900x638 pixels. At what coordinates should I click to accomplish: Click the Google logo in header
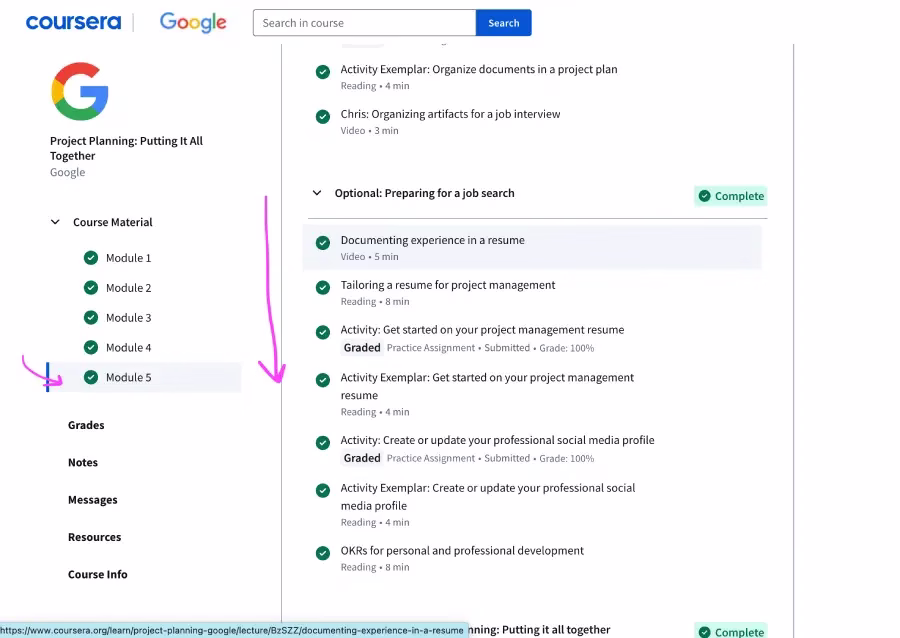[193, 22]
